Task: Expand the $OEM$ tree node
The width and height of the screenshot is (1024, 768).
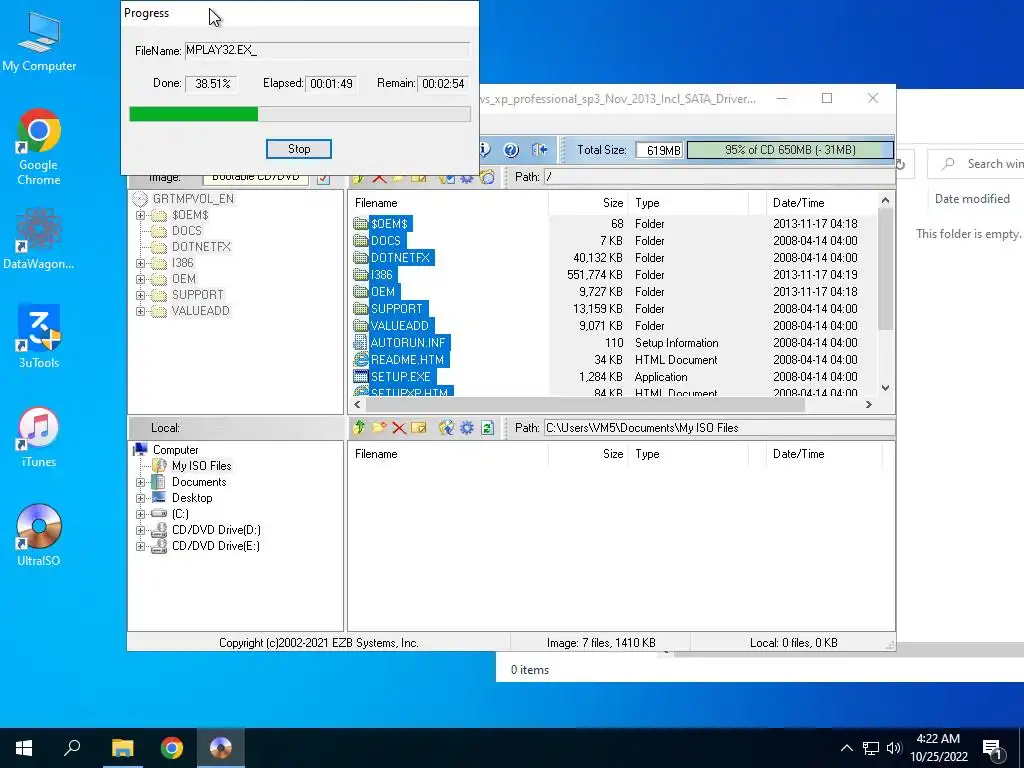Action: click(x=140, y=215)
